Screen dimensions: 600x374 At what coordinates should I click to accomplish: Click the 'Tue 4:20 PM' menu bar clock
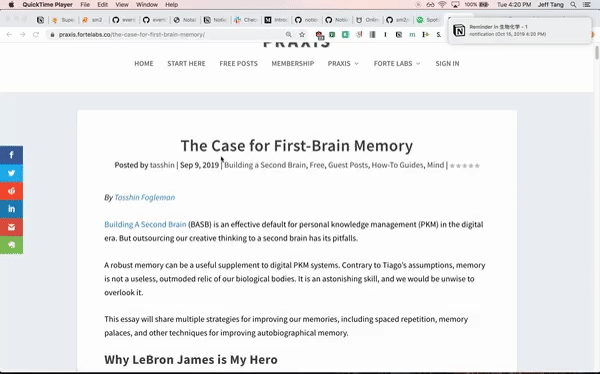click(x=514, y=5)
